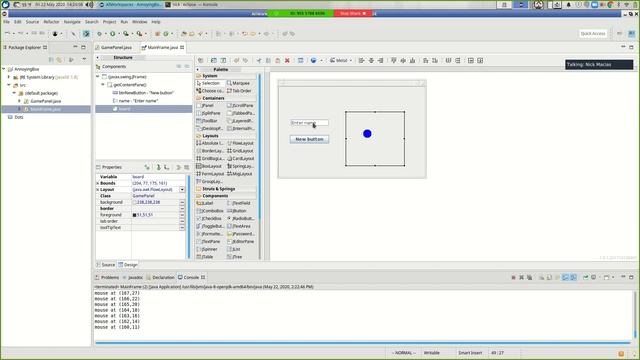Select the Dots project in Package Explorer

[16, 117]
